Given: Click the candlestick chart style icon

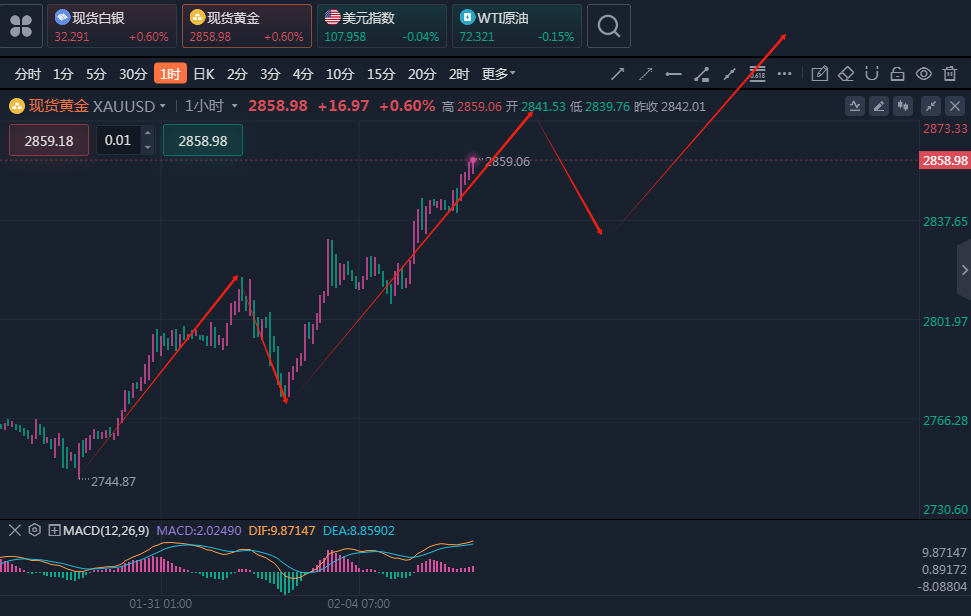Looking at the screenshot, I should click(904, 106).
